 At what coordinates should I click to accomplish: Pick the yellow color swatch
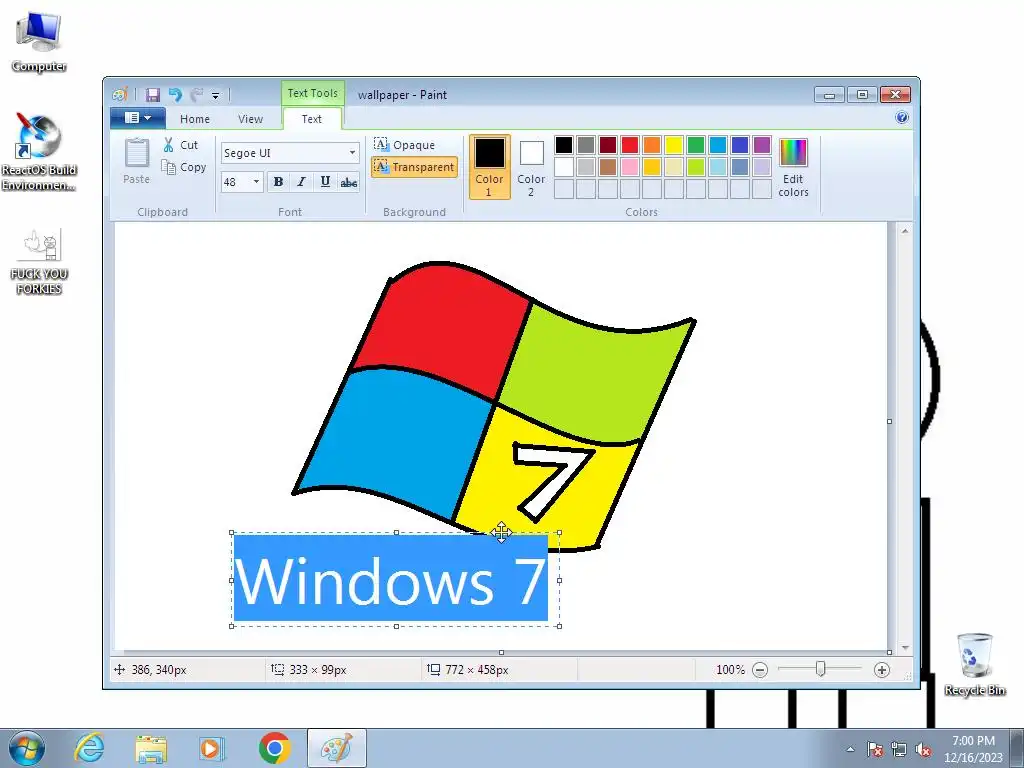click(x=674, y=144)
